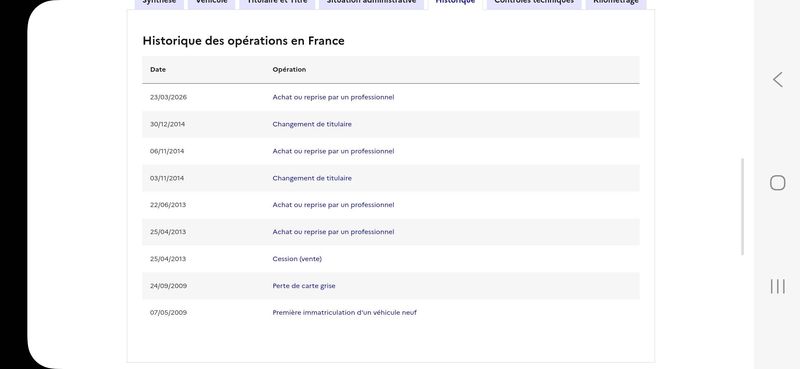Click the Opération column header
This screenshot has width=800, height=369.
coord(289,70)
